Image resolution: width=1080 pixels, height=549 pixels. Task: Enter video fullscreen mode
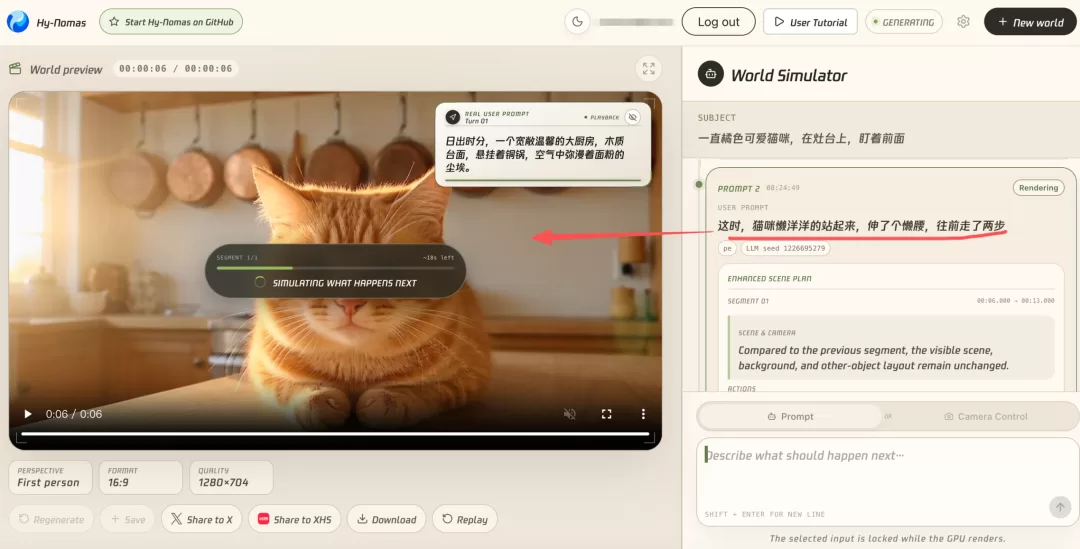click(x=606, y=414)
